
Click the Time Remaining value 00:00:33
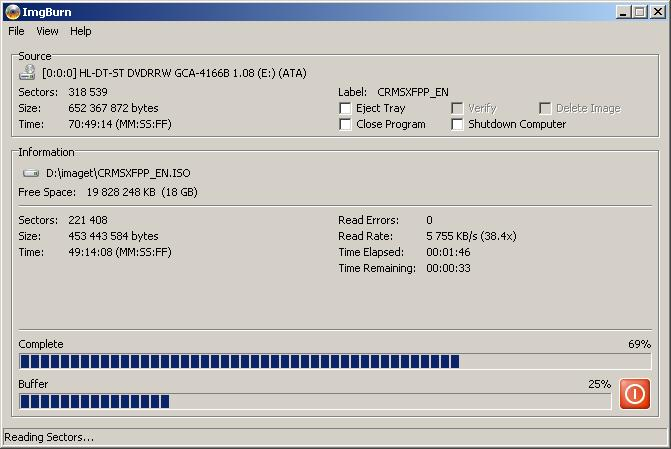448,268
